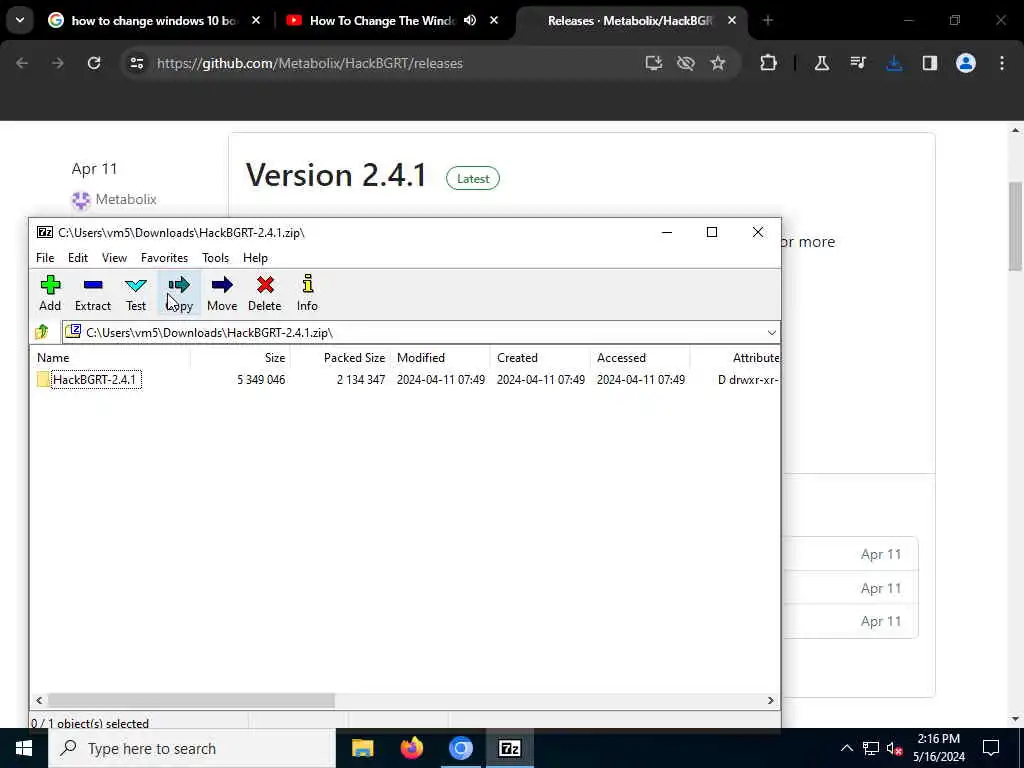
Task: Click the volume speaker tray icon
Action: (x=894, y=748)
